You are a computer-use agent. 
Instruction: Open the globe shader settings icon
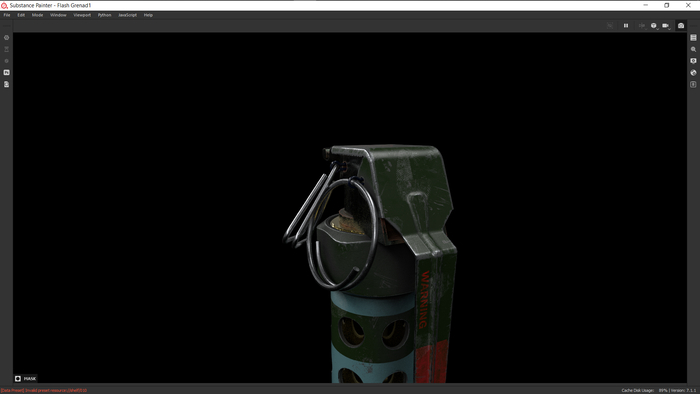[x=693, y=73]
